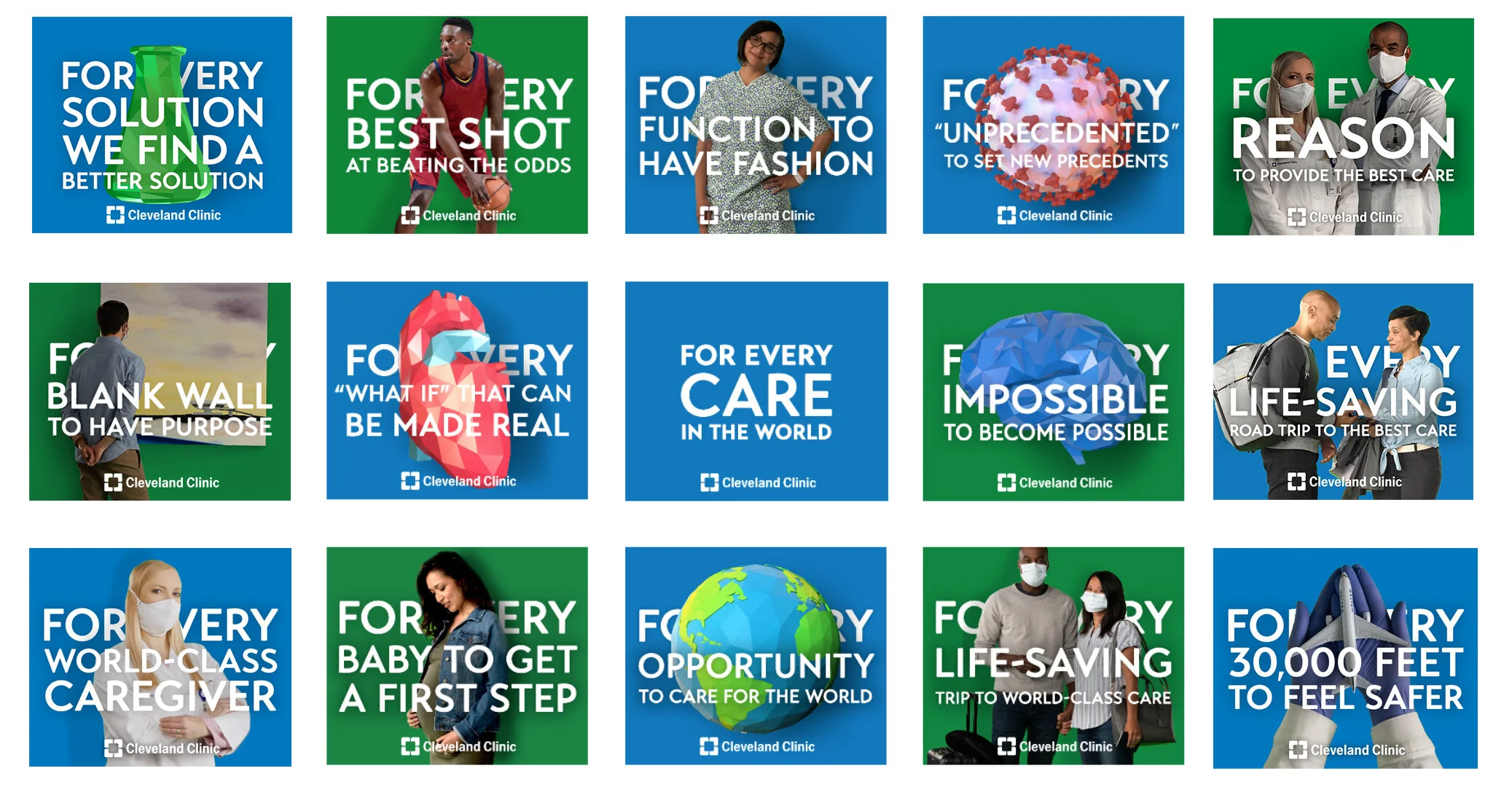Viewport: 1512px width, 787px height.
Task: Select the 'Impossible' blue brain ad
Action: tap(1053, 392)
